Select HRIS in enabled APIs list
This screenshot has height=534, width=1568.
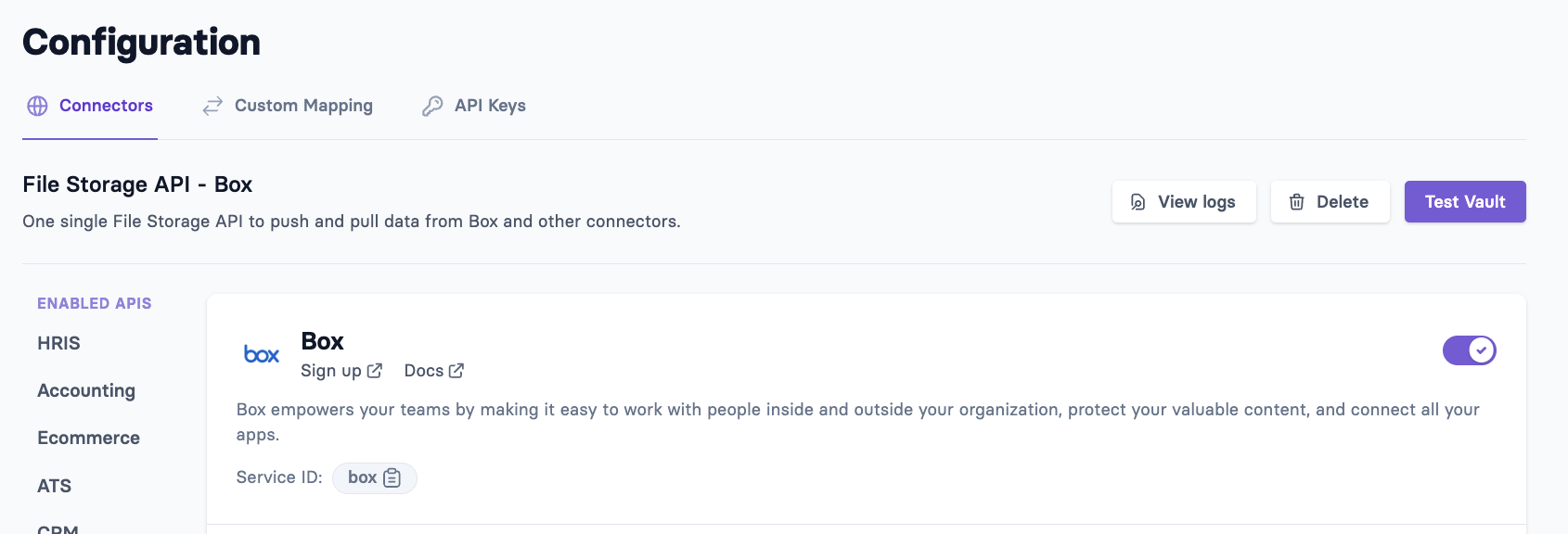pyautogui.click(x=58, y=343)
